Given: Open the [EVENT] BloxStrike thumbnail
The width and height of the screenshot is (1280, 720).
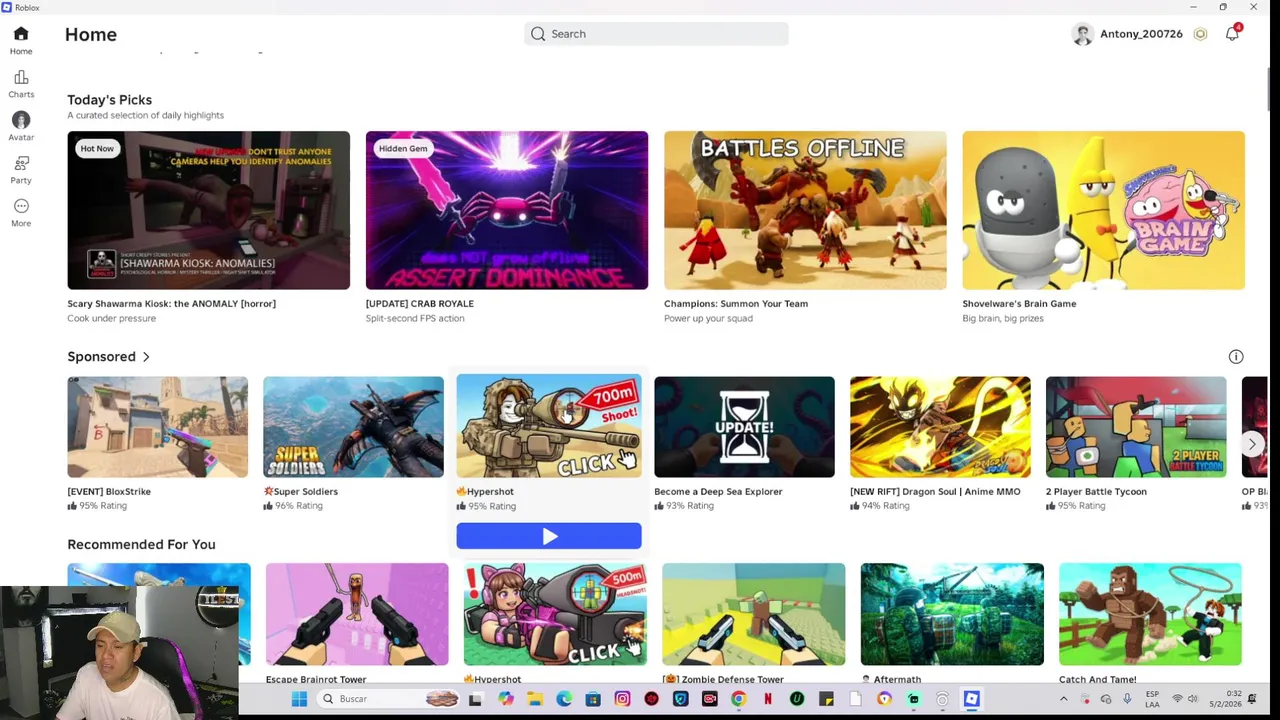Looking at the screenshot, I should pos(157,427).
